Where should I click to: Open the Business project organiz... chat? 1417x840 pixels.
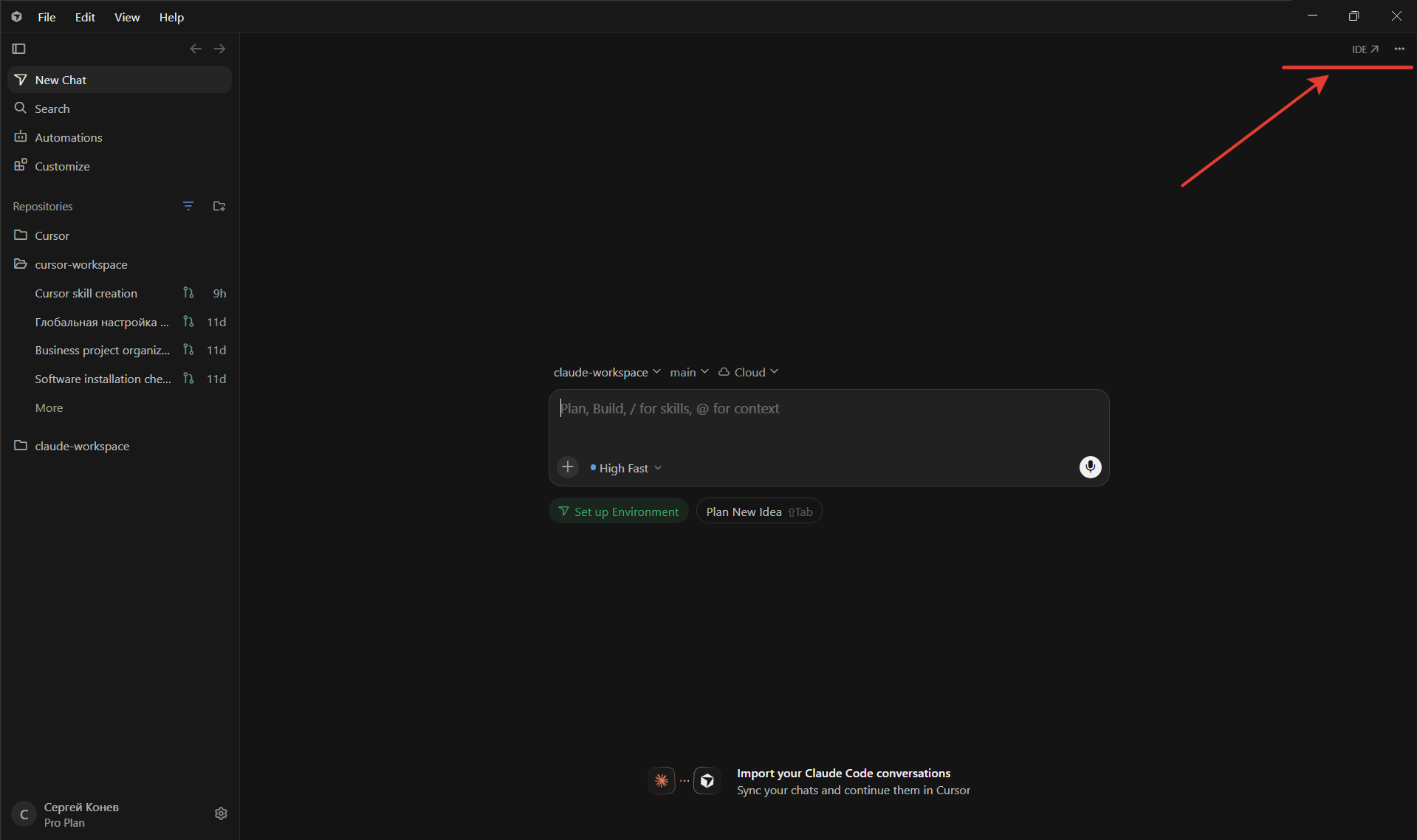120,350
